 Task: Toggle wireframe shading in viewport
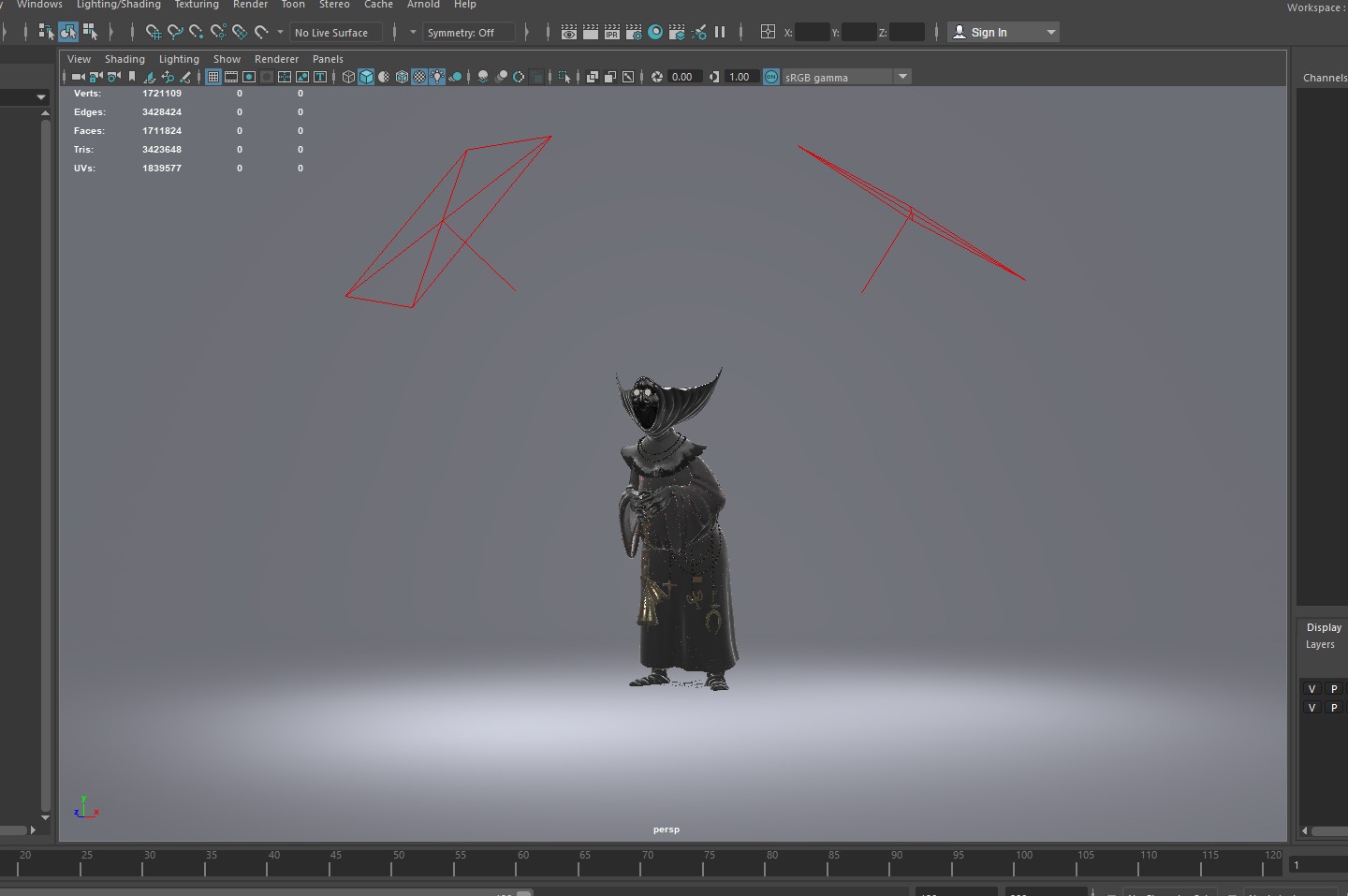(348, 77)
